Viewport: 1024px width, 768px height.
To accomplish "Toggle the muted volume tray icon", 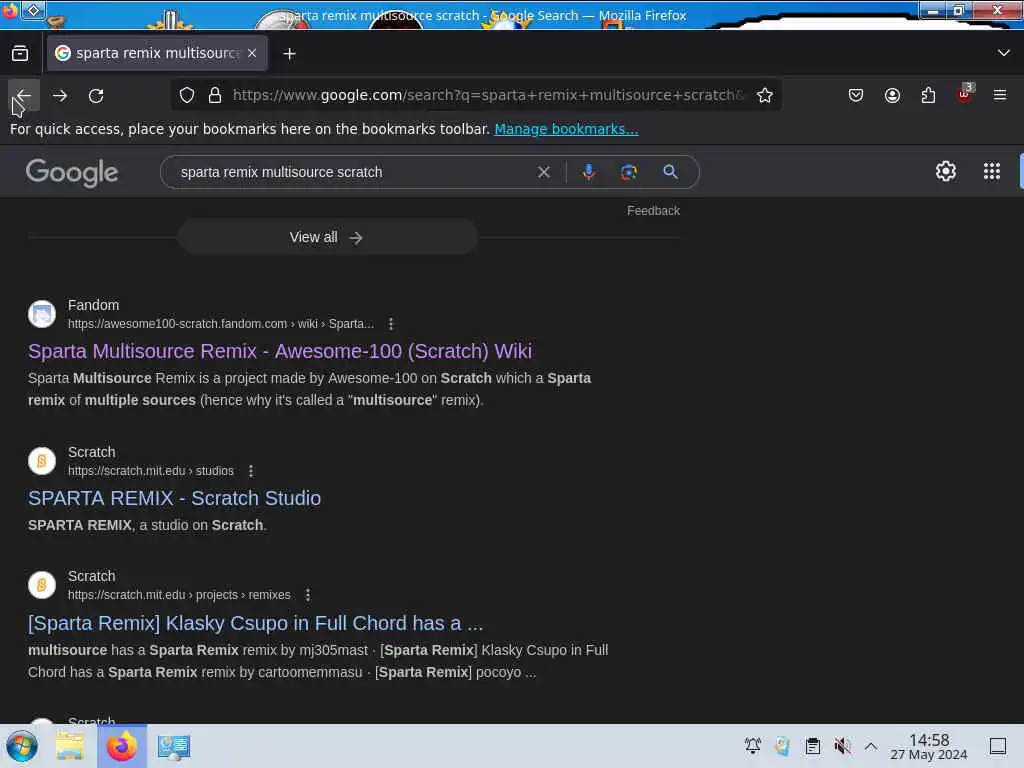I will tap(842, 746).
